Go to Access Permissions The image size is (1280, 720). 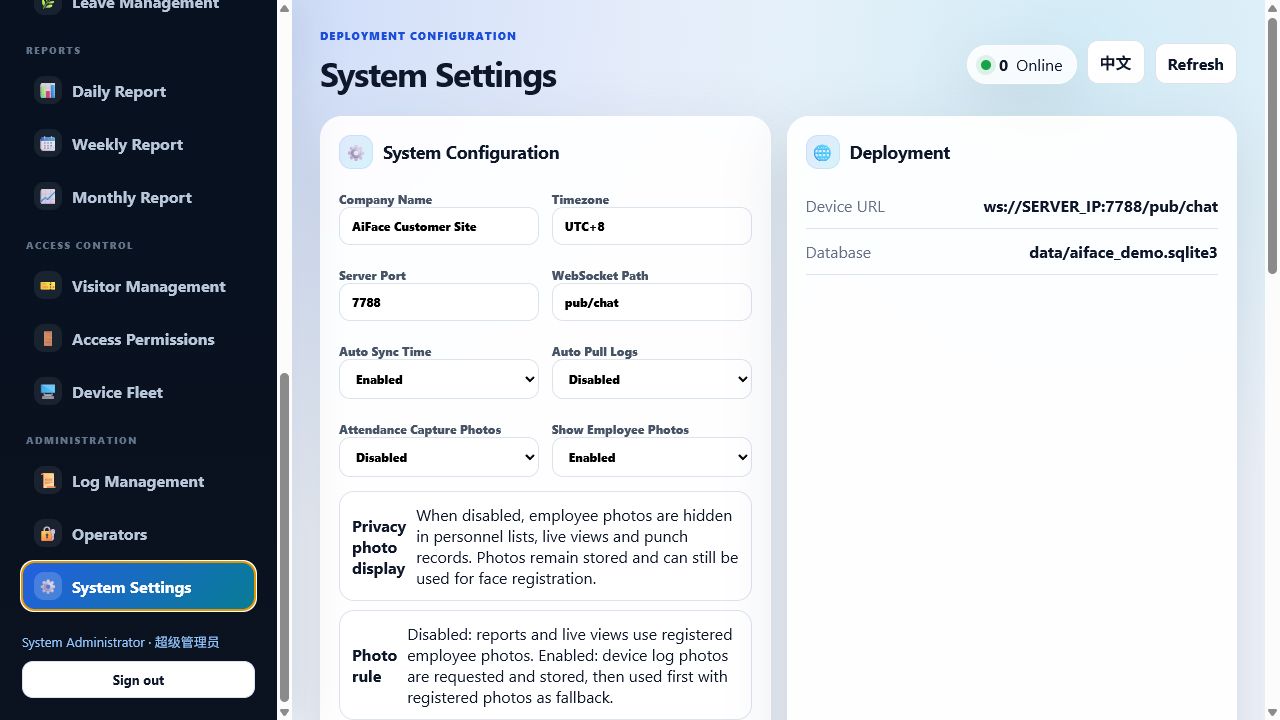[x=138, y=339]
